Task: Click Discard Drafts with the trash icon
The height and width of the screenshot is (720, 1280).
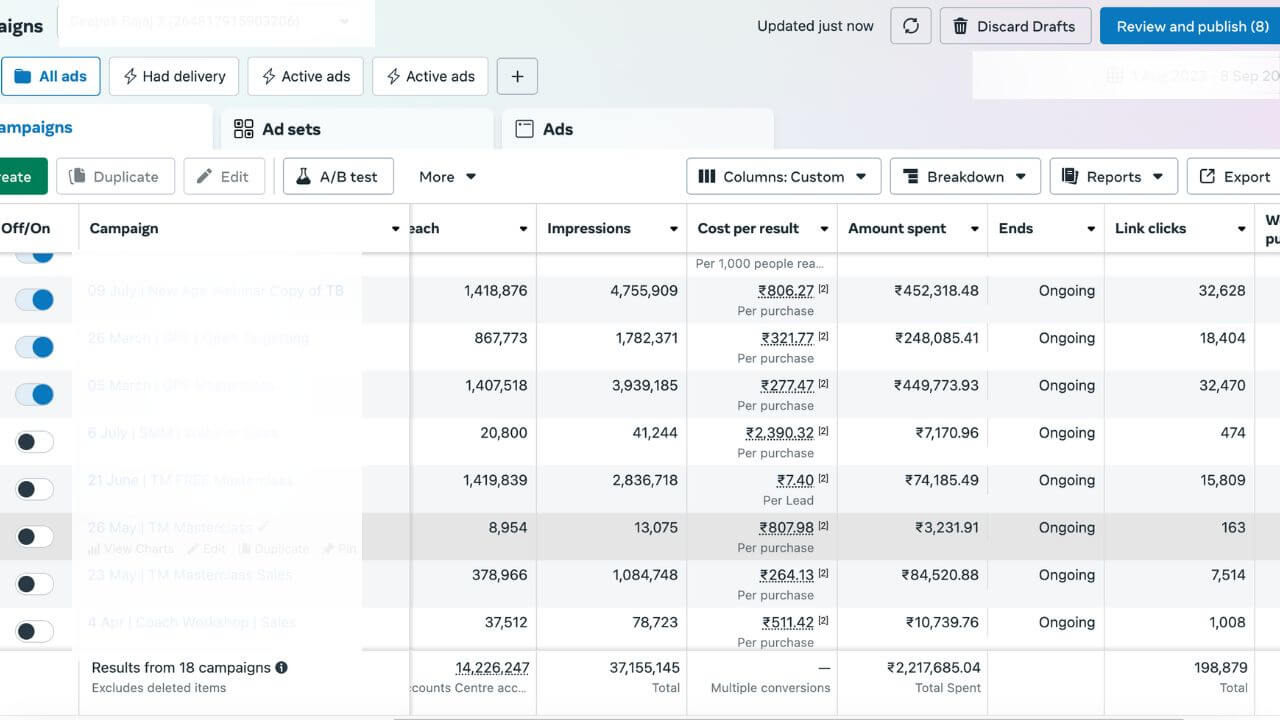Action: coord(1013,26)
